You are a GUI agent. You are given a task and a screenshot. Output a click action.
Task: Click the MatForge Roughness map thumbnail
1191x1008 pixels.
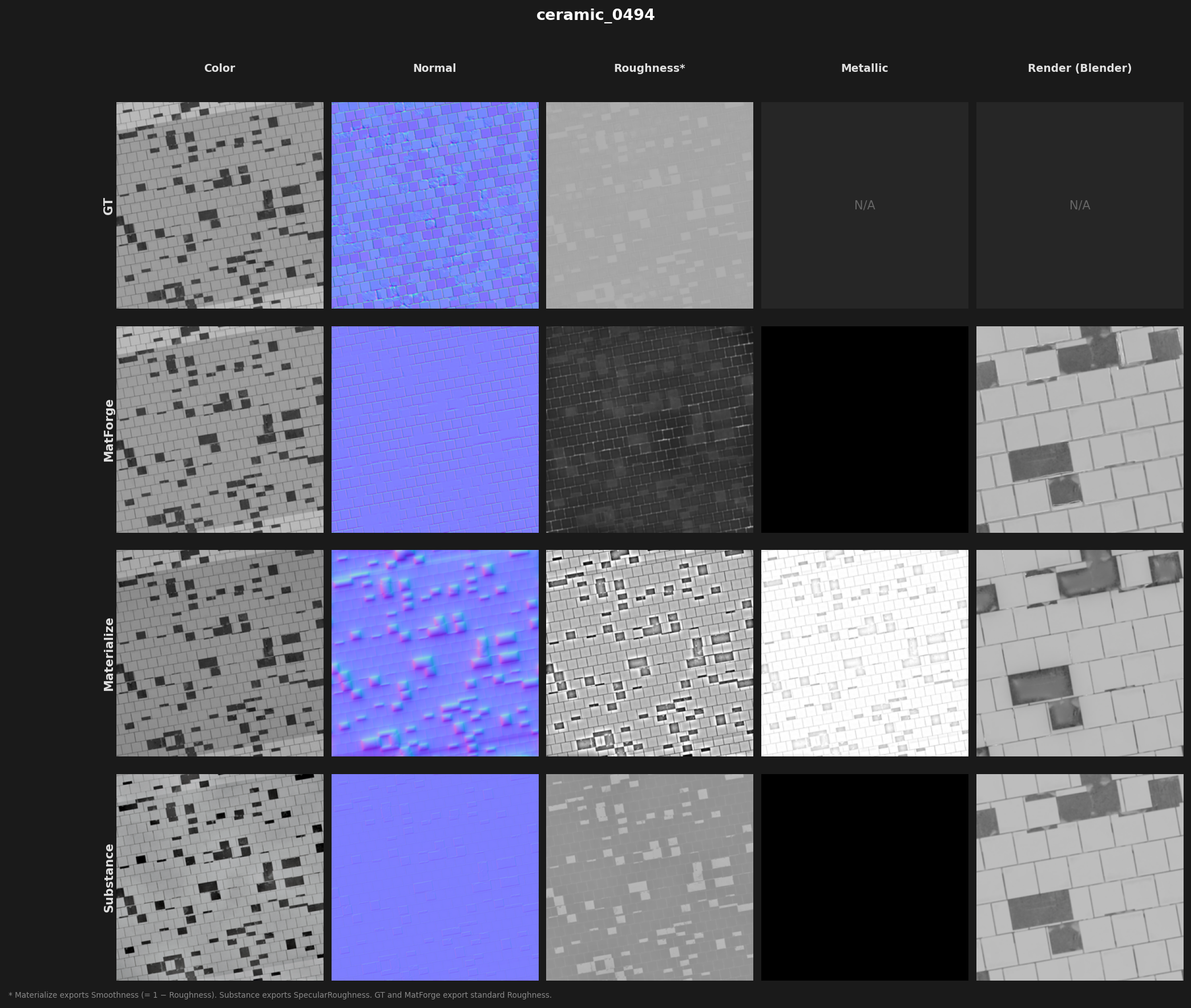649,429
